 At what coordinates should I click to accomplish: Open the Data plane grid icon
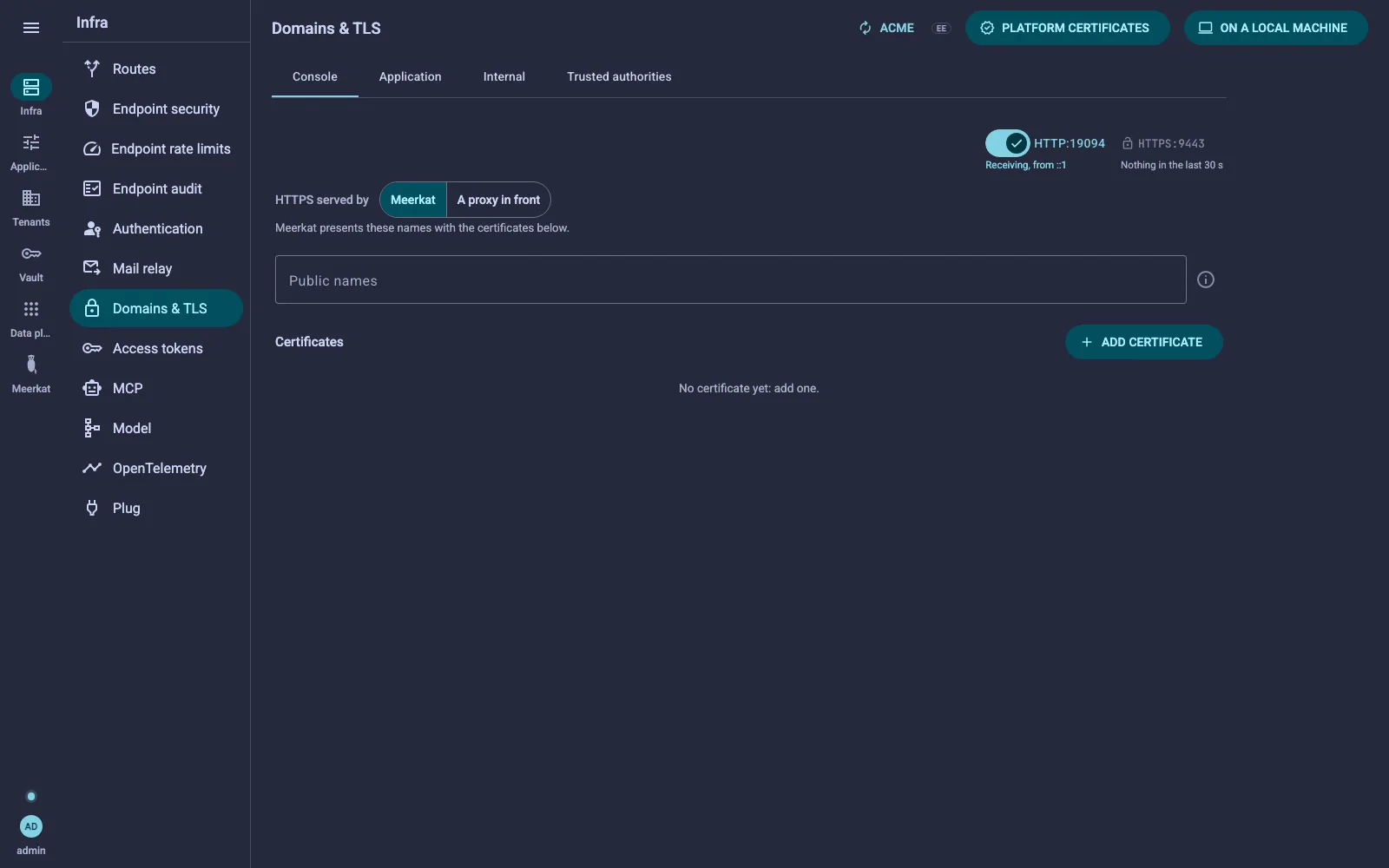tap(31, 309)
